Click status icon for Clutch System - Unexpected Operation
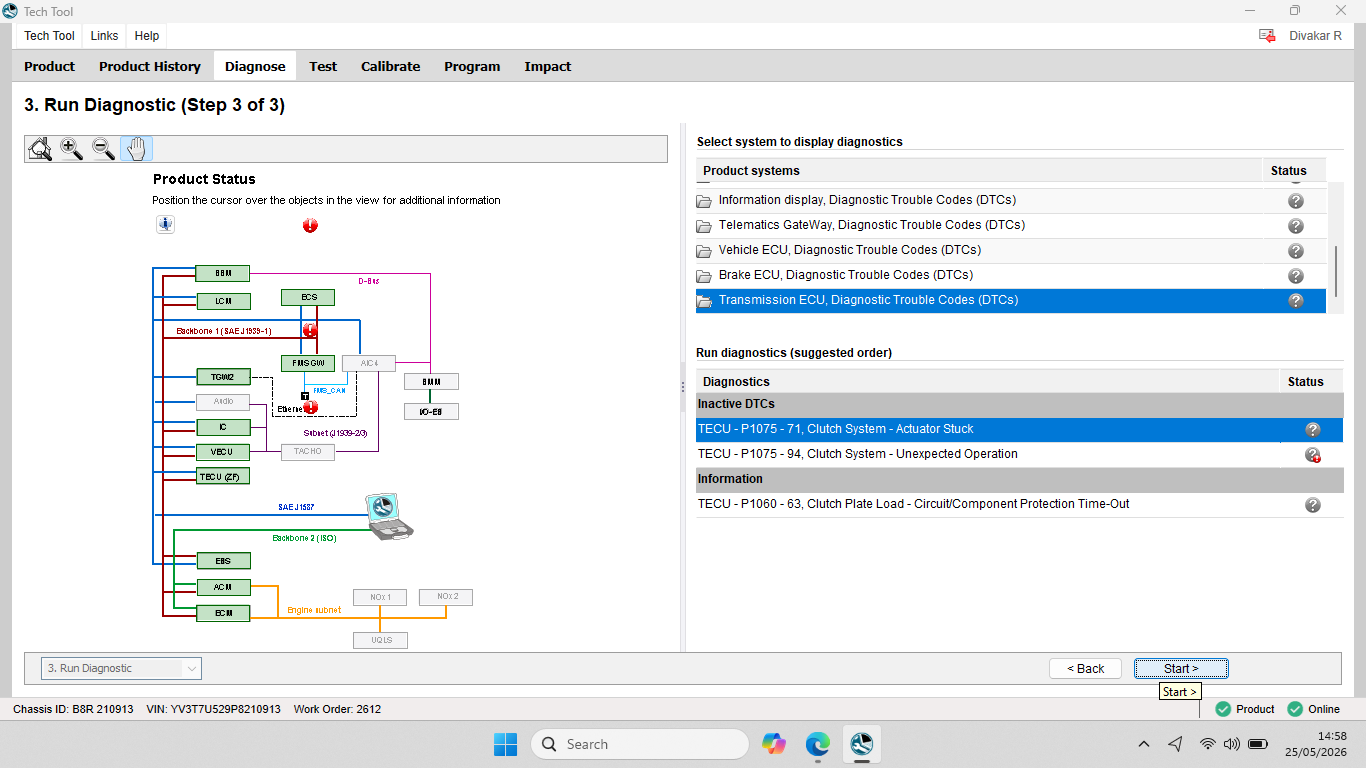Viewport: 1366px width, 768px height. 1313,455
